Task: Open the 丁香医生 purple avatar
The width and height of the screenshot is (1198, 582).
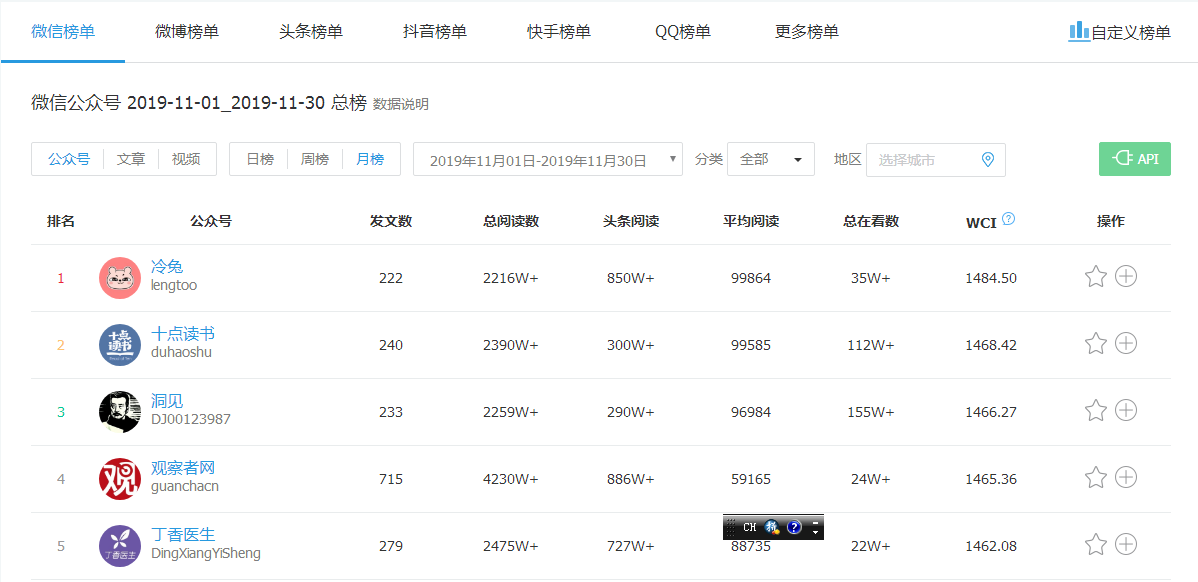Action: [x=120, y=546]
